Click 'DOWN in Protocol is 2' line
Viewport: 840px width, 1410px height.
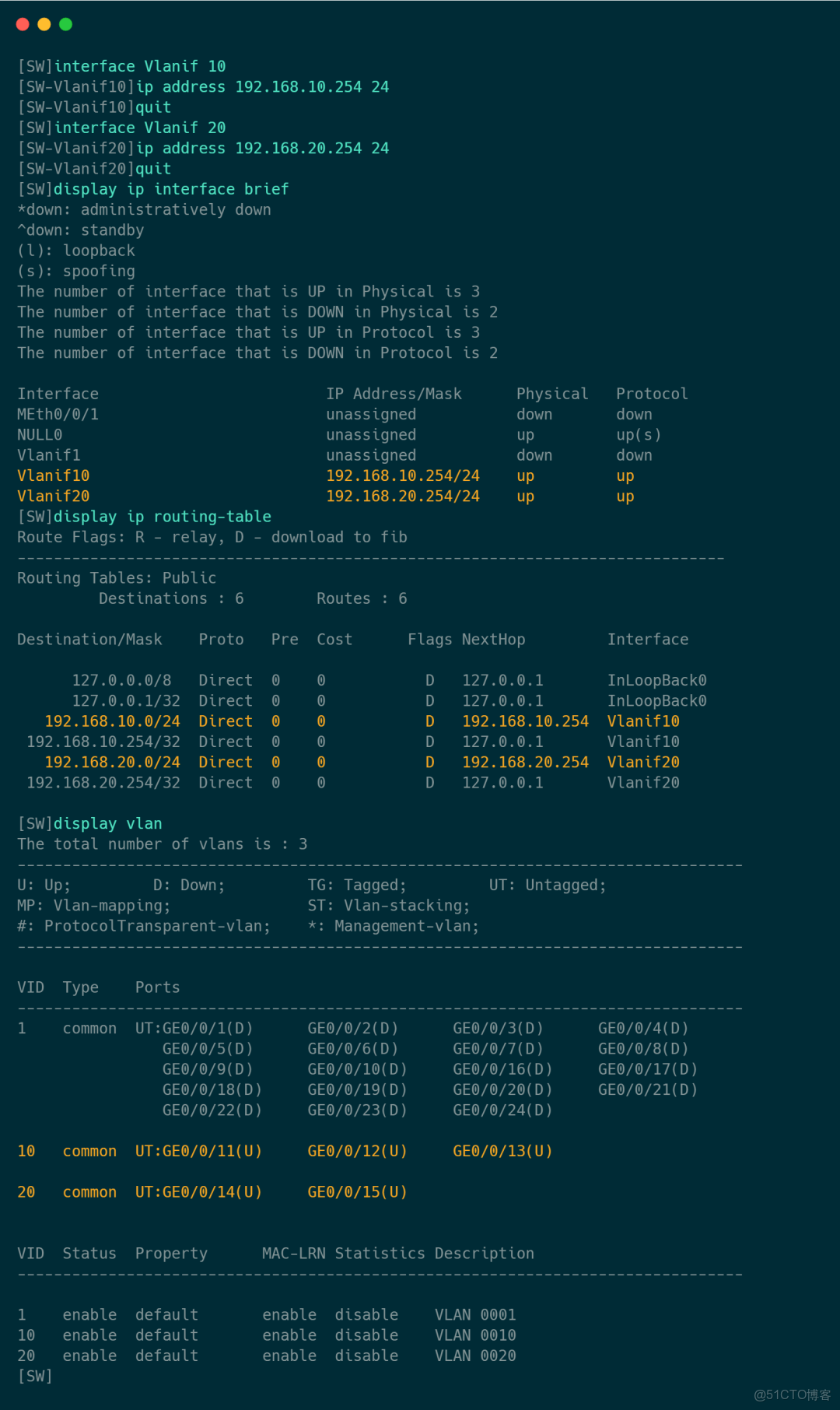point(257,352)
